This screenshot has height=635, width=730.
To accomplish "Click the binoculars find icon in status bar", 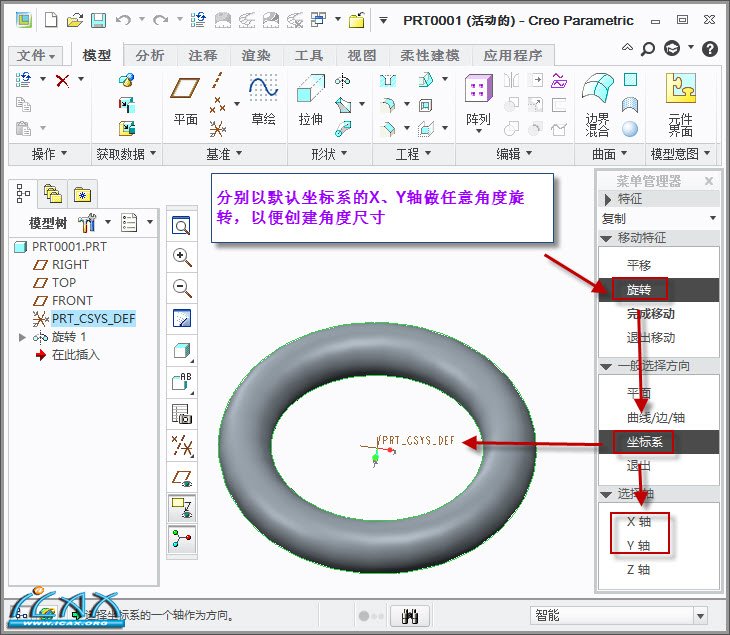I will pos(409,615).
